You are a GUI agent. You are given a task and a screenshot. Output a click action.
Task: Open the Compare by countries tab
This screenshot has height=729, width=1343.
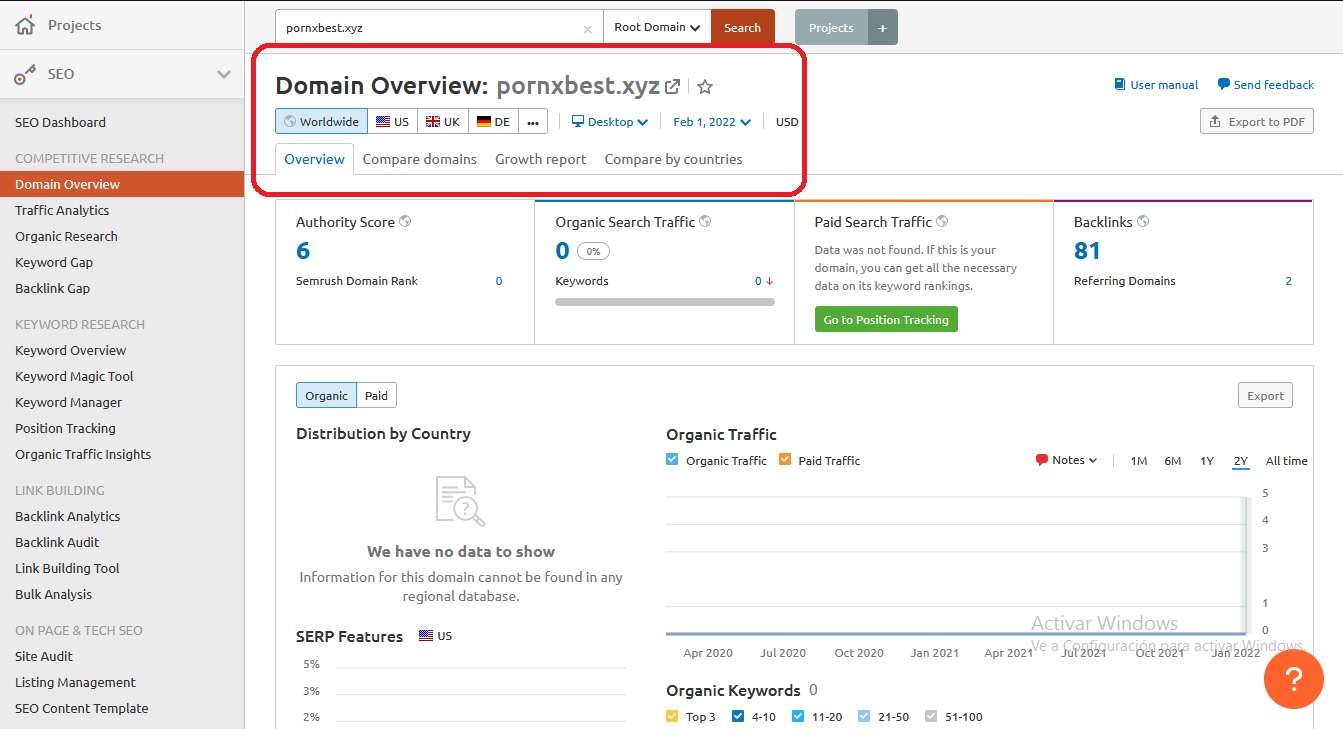tap(673, 159)
